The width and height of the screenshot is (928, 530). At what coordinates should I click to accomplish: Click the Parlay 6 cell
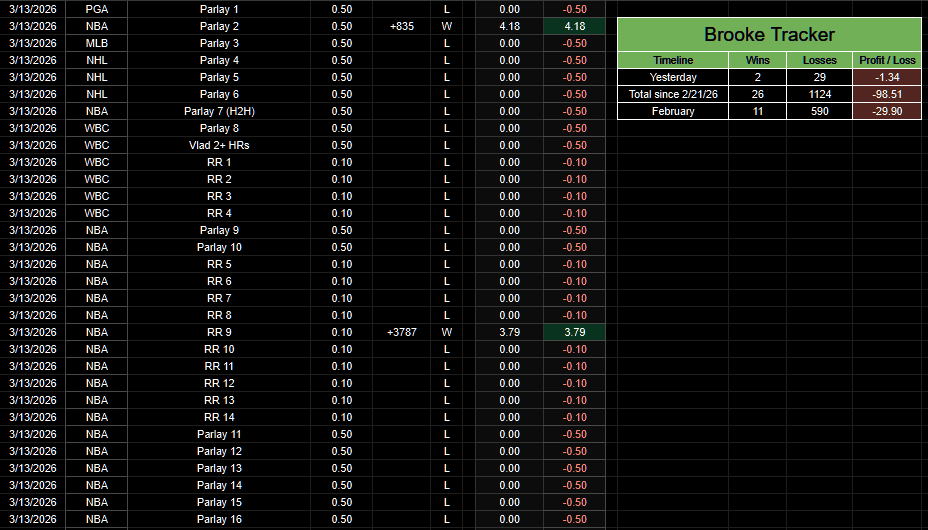(x=219, y=94)
